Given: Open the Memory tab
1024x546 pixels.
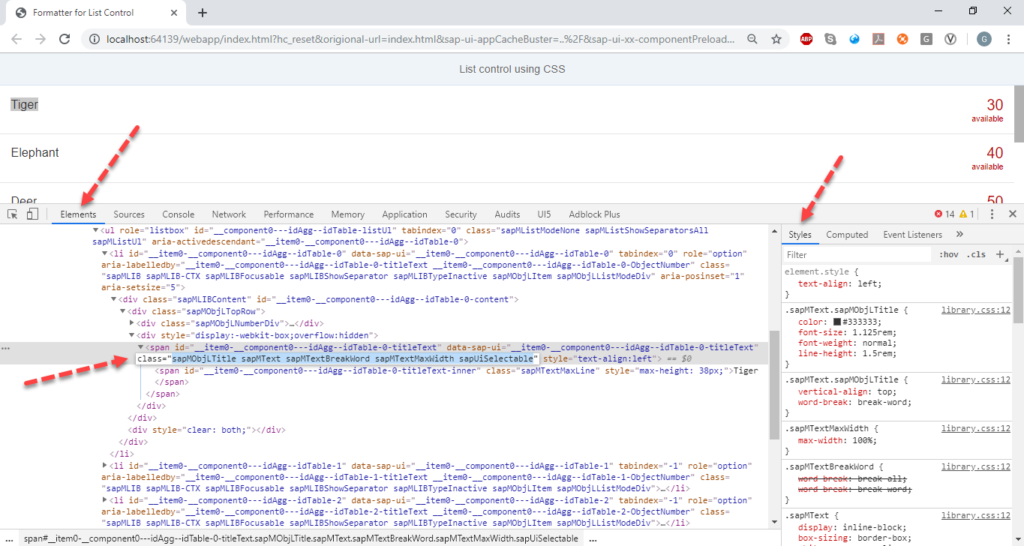Looking at the screenshot, I should coord(347,214).
